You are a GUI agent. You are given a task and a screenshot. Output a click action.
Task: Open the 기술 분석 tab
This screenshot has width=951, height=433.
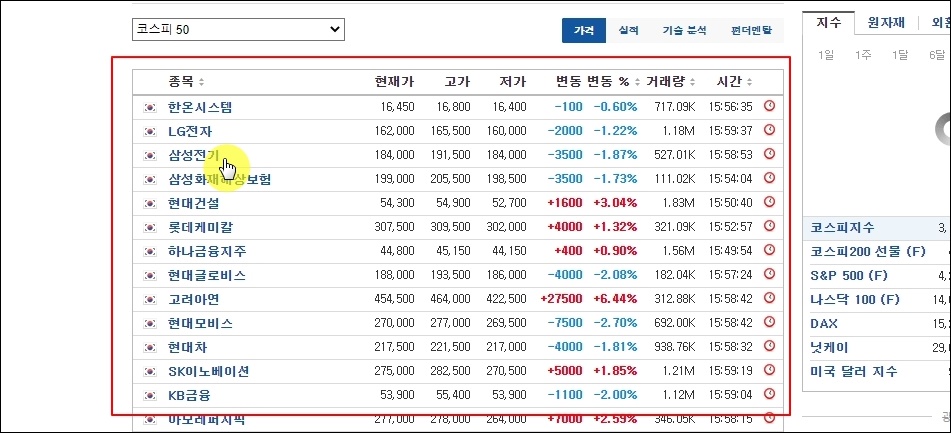point(684,30)
